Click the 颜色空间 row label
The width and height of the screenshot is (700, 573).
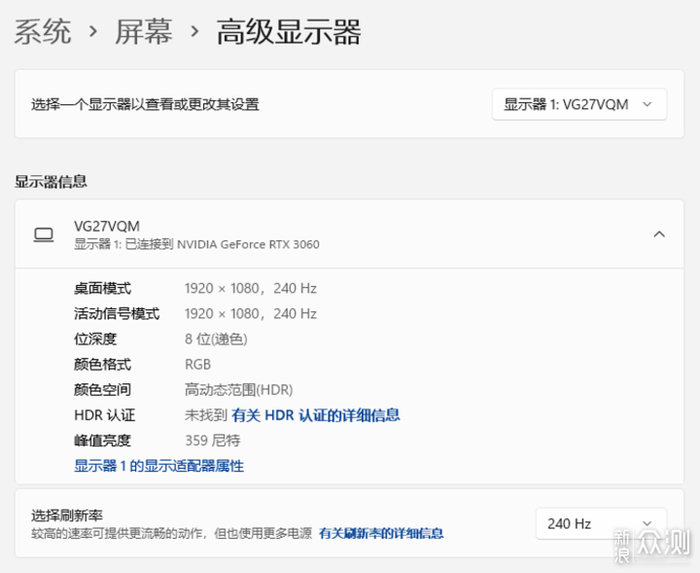[x=102, y=390]
